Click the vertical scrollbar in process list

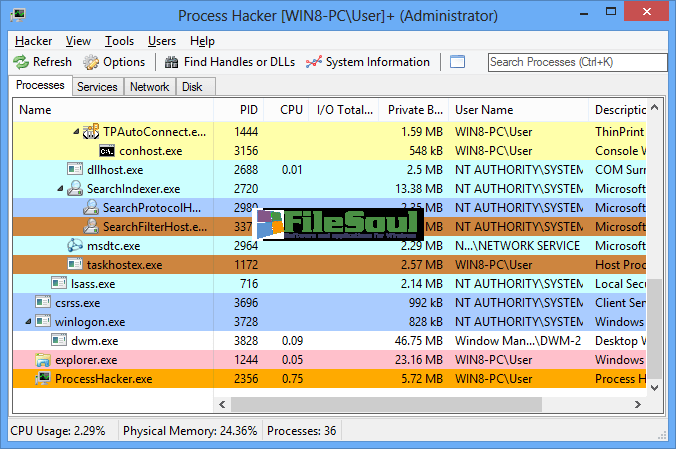pyautogui.click(x=656, y=250)
